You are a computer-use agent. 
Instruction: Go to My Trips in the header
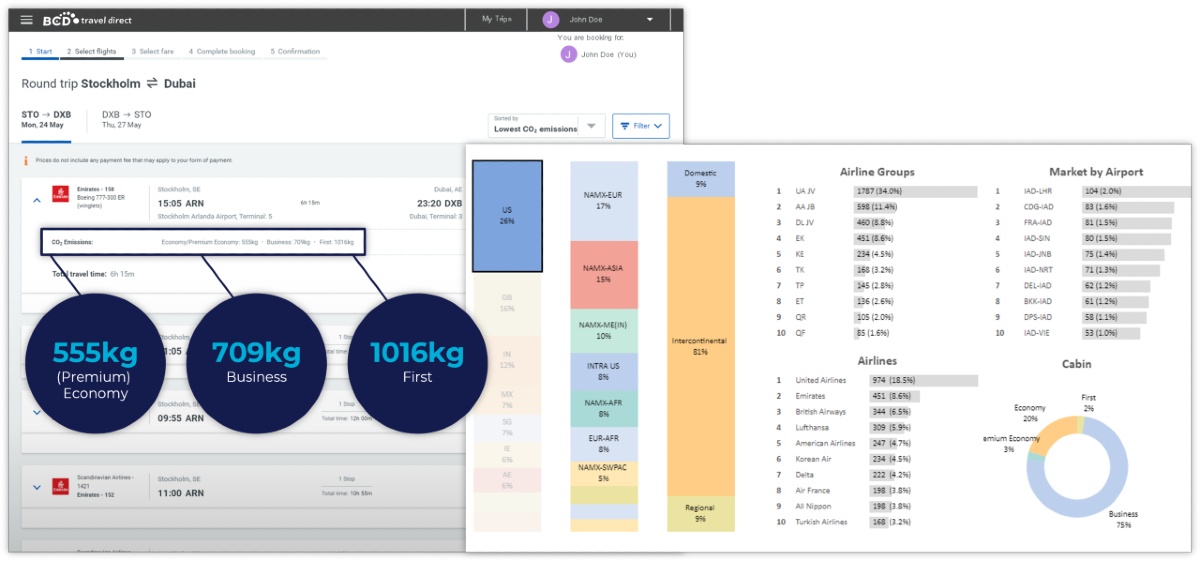495,19
